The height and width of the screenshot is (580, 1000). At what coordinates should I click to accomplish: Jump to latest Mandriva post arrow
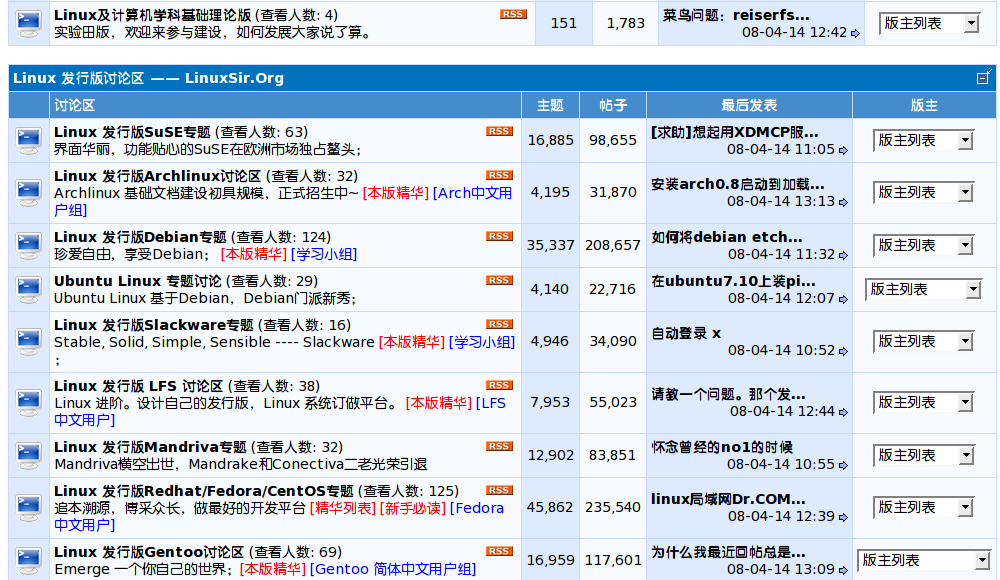coord(843,466)
